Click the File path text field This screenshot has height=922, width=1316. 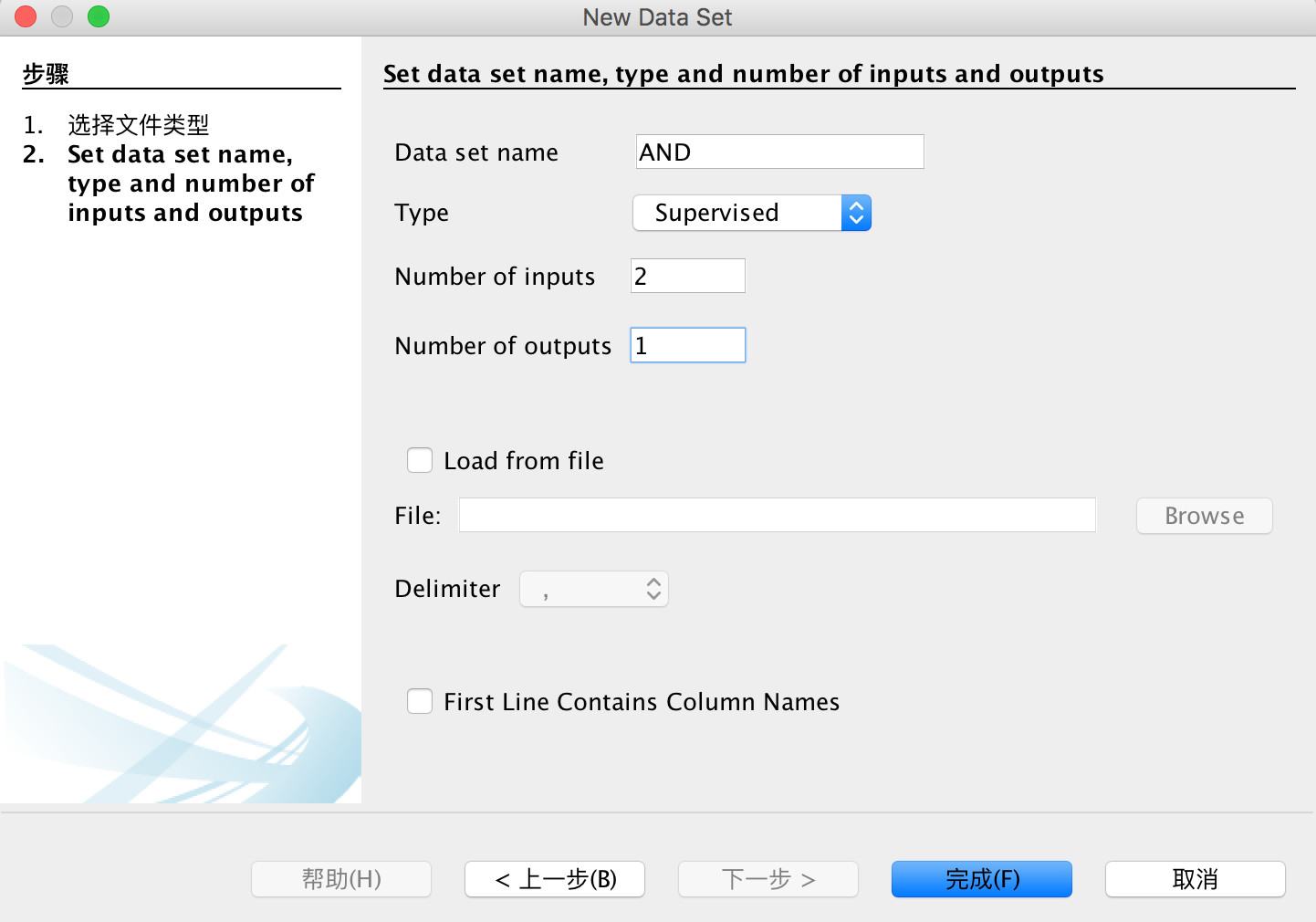777,515
